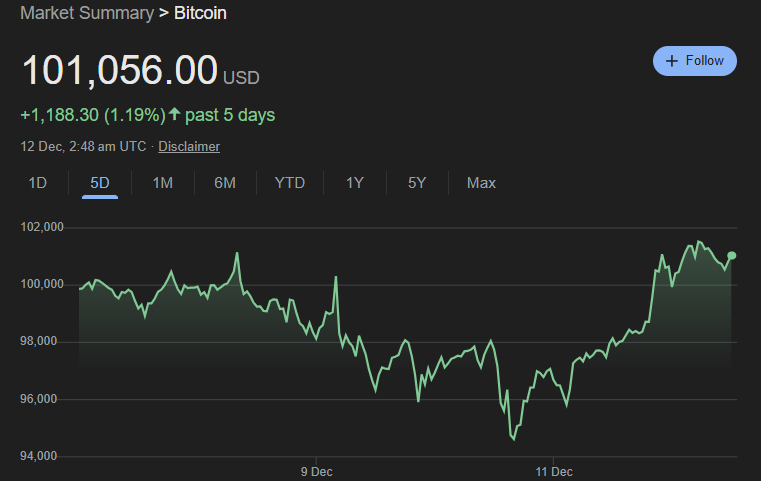761x481 pixels.
Task: Click the 101,056.00 price value
Action: (120, 71)
